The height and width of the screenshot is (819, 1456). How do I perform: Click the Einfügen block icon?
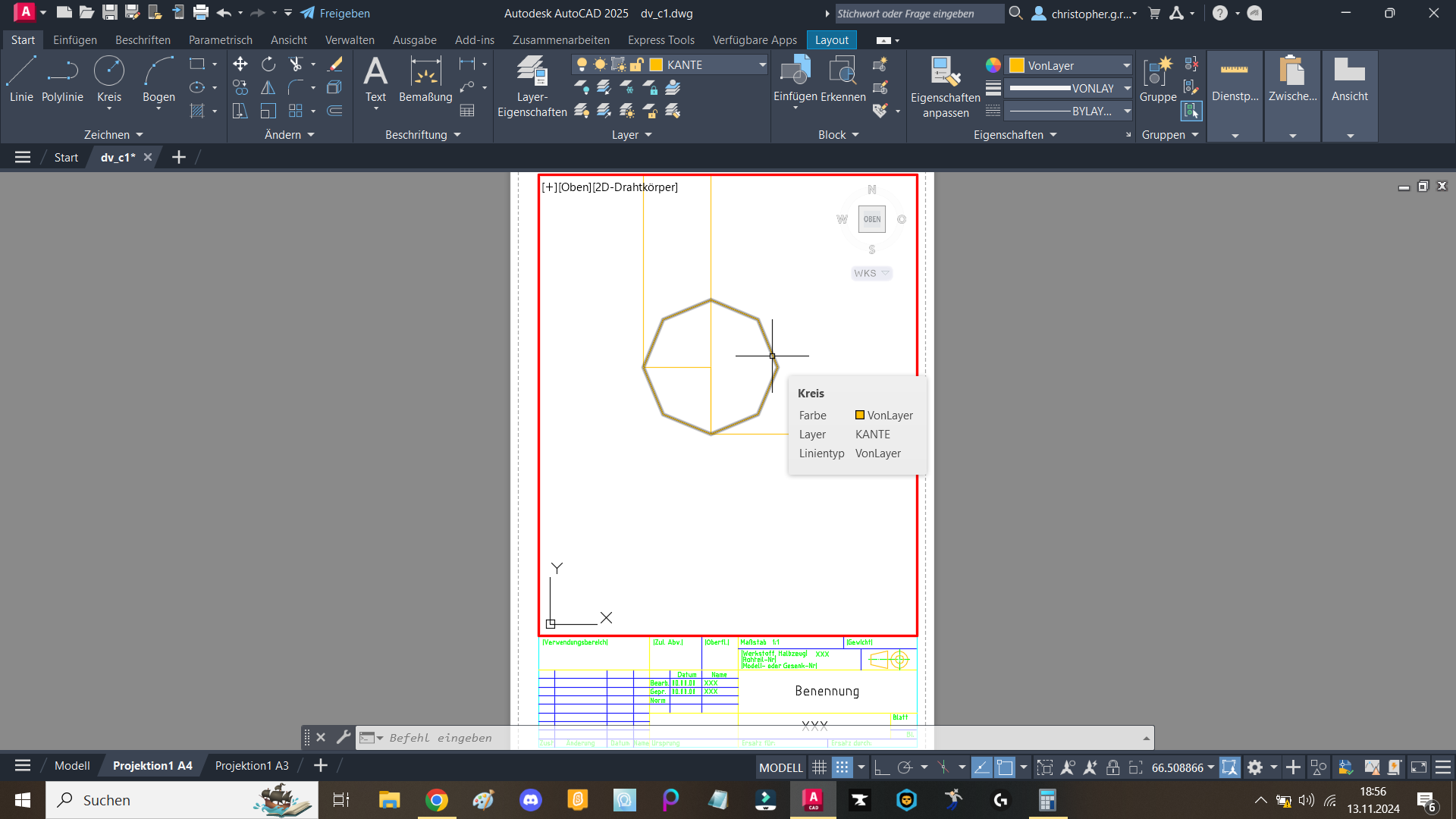pos(795,80)
